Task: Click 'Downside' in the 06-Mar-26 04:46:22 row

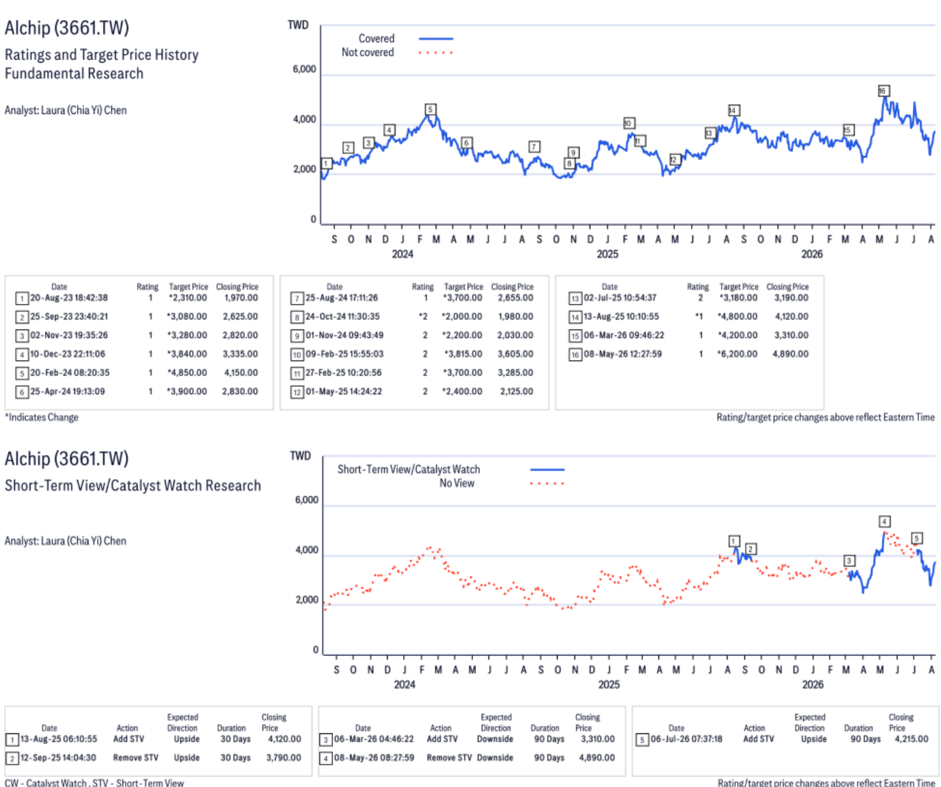Action: [495, 739]
